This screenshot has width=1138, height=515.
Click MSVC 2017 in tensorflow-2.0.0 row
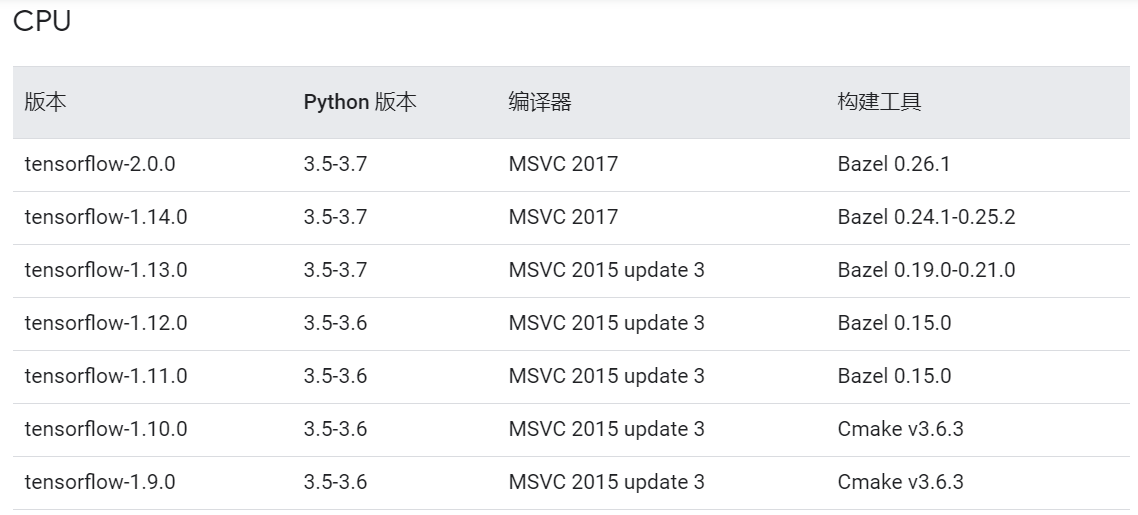coord(563,164)
